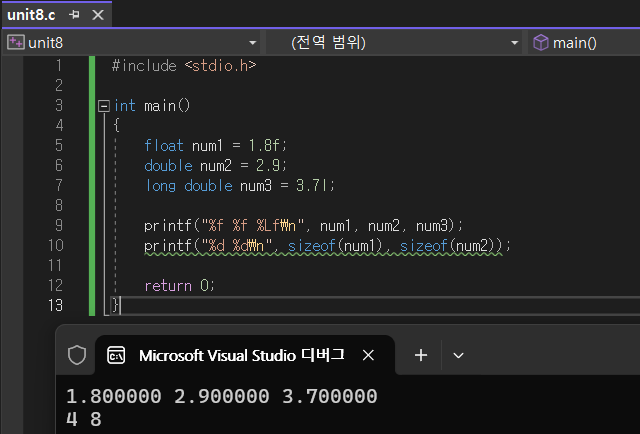Click the value 2.9 on line 6

tap(268, 166)
